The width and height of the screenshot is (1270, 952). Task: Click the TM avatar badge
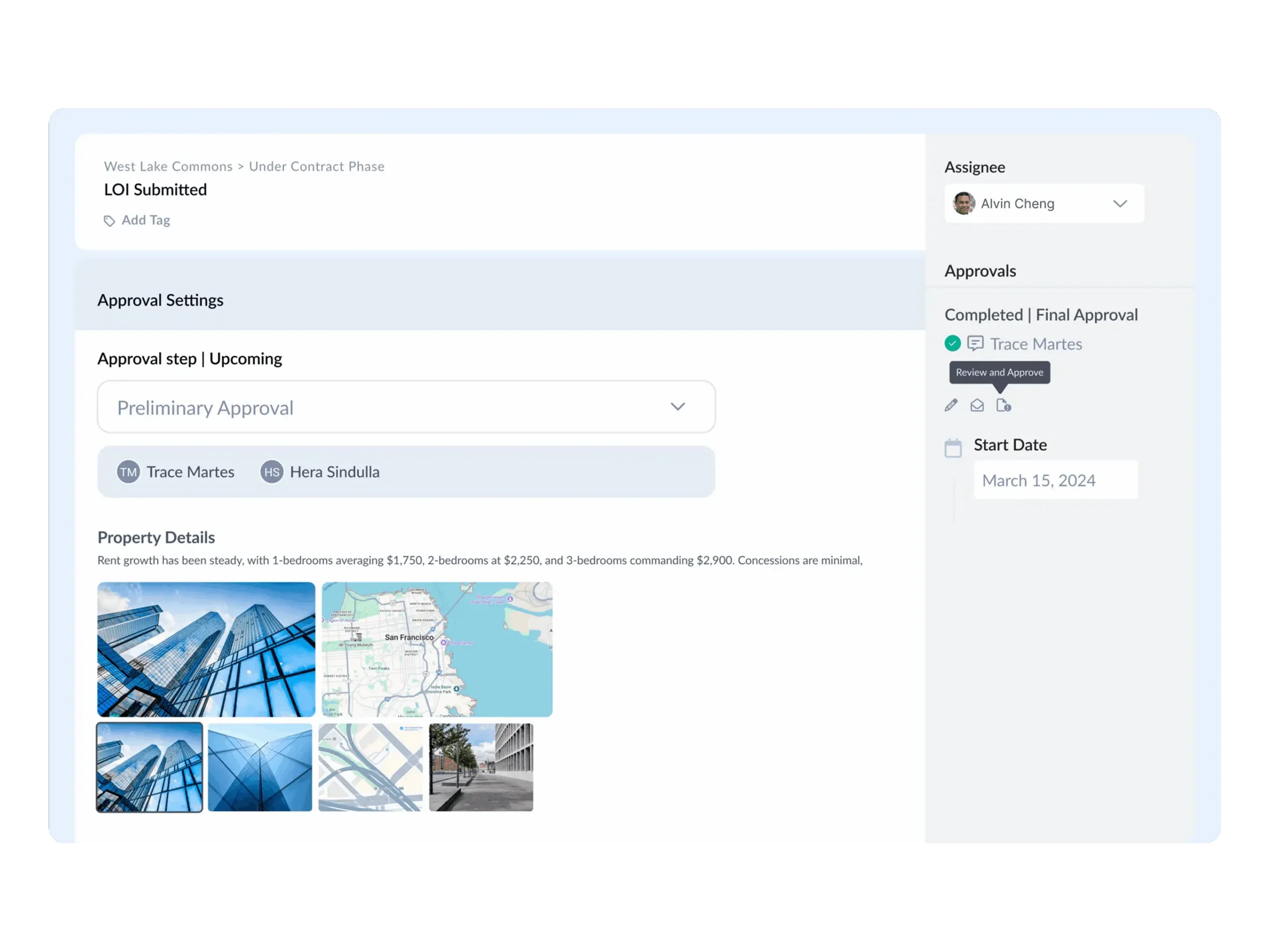tap(128, 472)
